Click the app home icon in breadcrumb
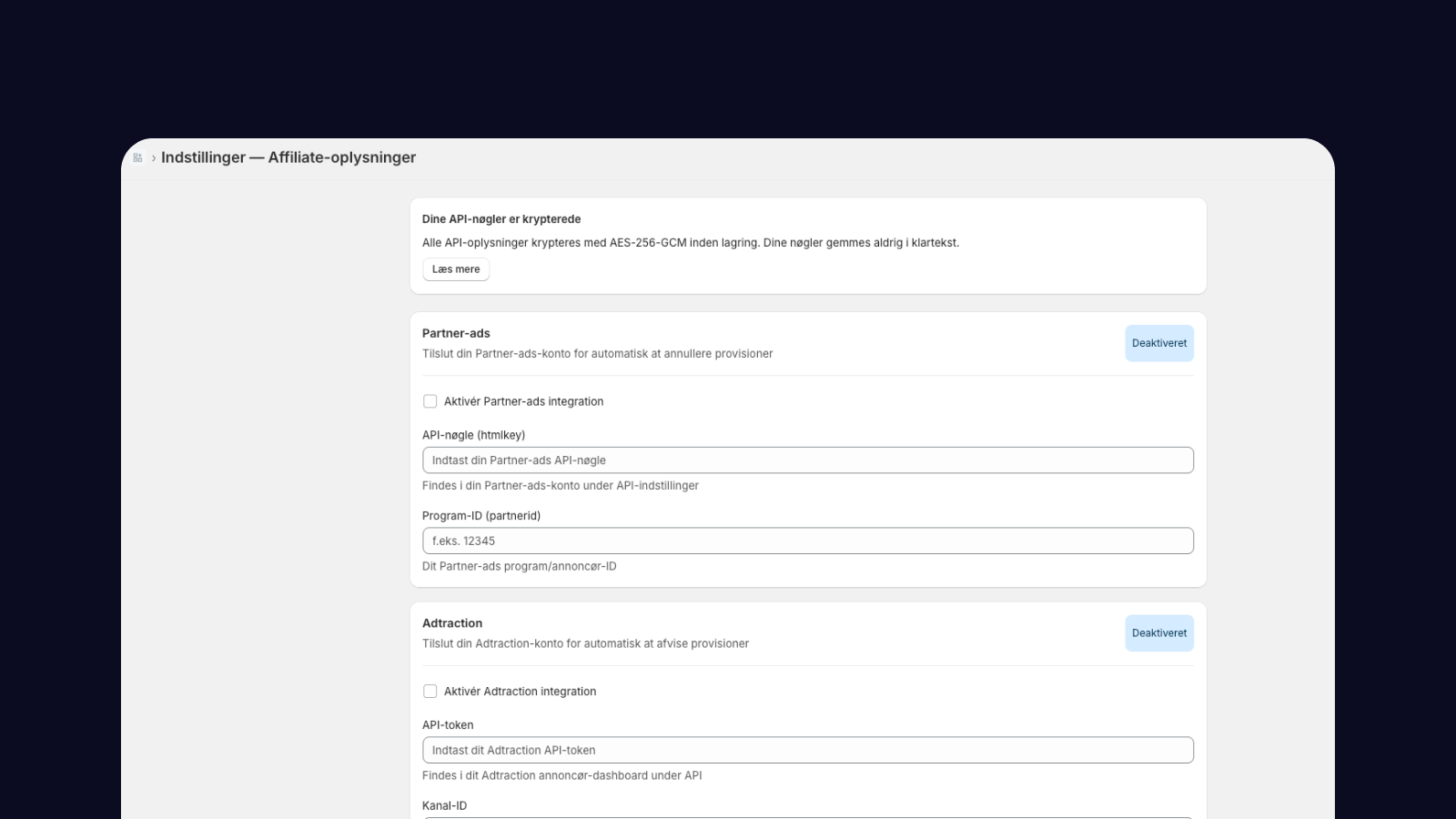The width and height of the screenshot is (1456, 819). 137,157
